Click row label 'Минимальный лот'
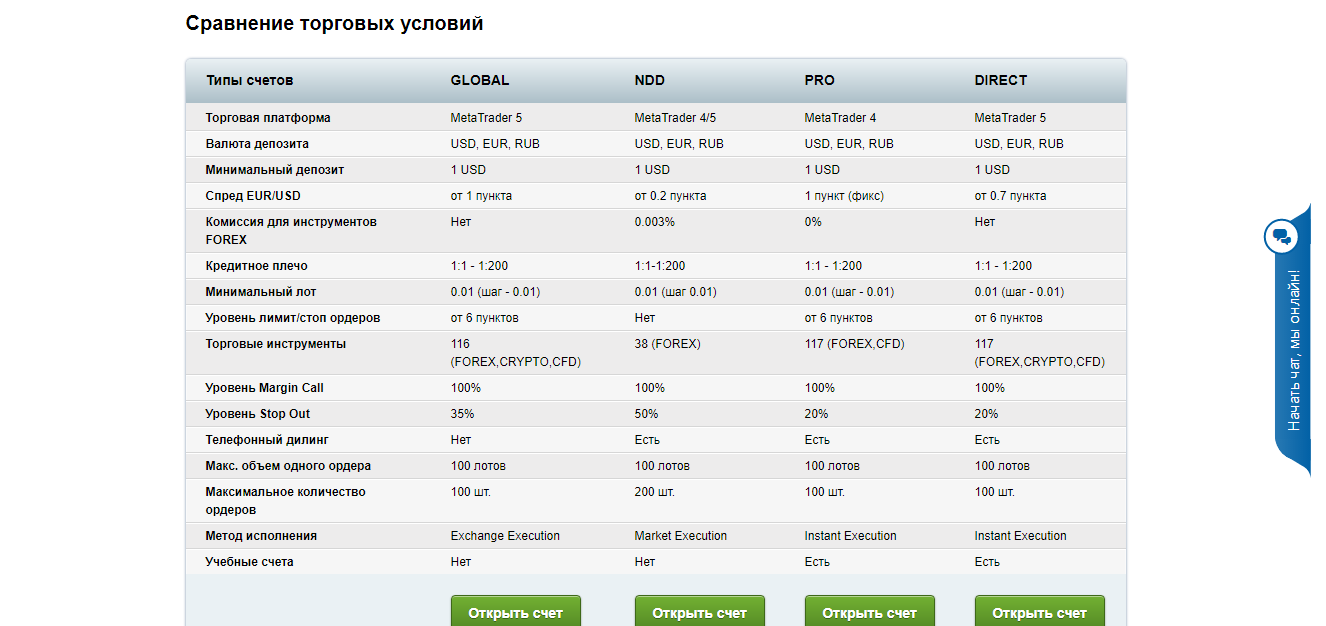 click(261, 292)
